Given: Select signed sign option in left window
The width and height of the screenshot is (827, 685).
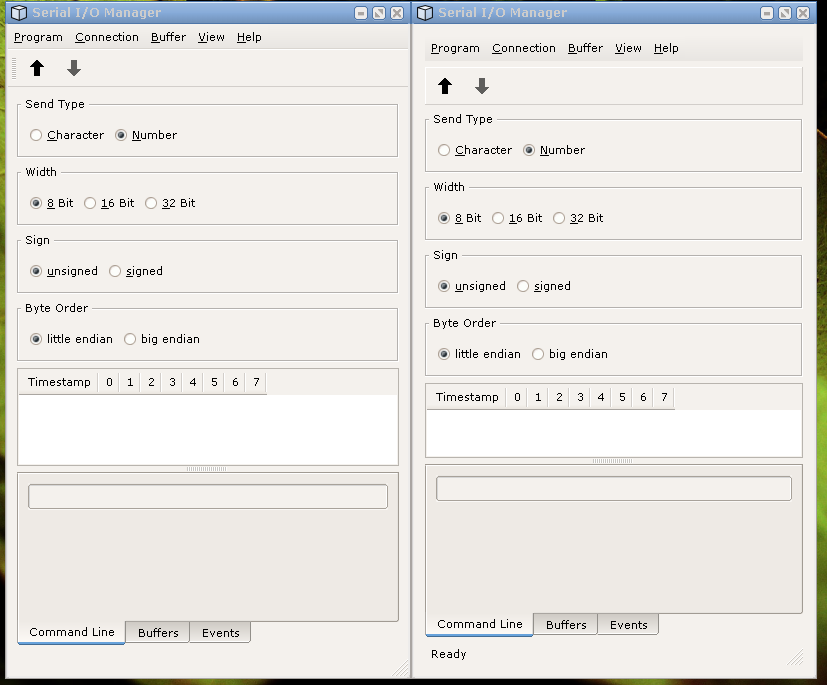Looking at the screenshot, I should tap(136, 271).
